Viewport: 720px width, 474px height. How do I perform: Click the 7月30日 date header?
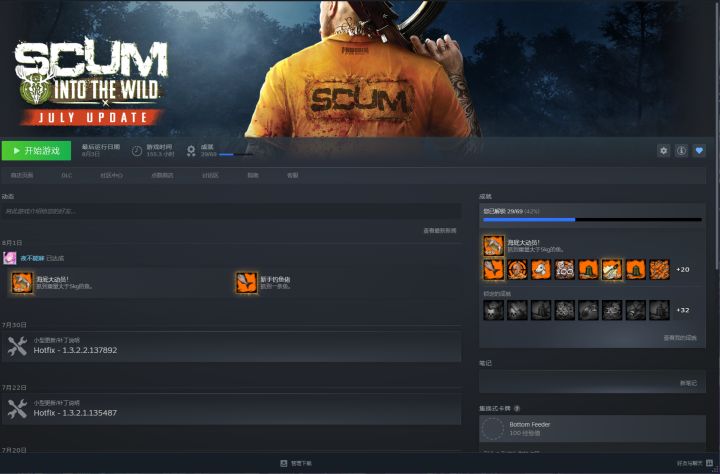(14, 325)
